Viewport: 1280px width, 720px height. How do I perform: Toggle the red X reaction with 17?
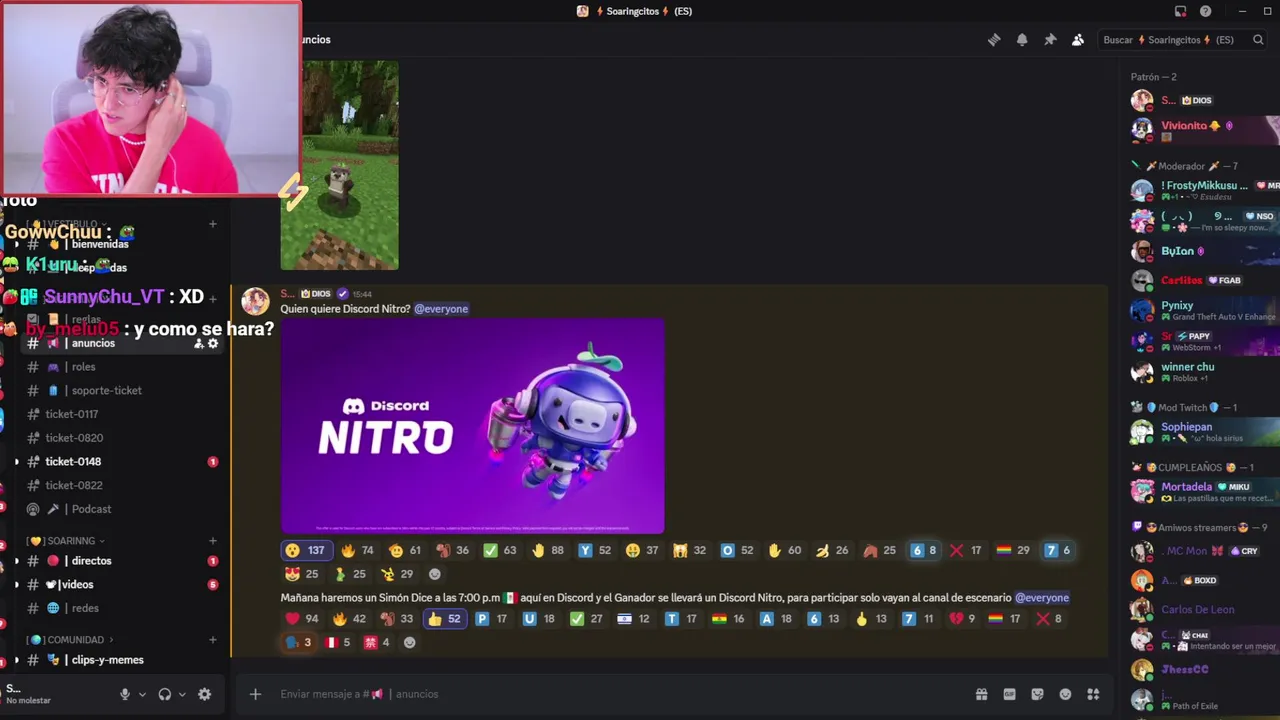point(966,550)
